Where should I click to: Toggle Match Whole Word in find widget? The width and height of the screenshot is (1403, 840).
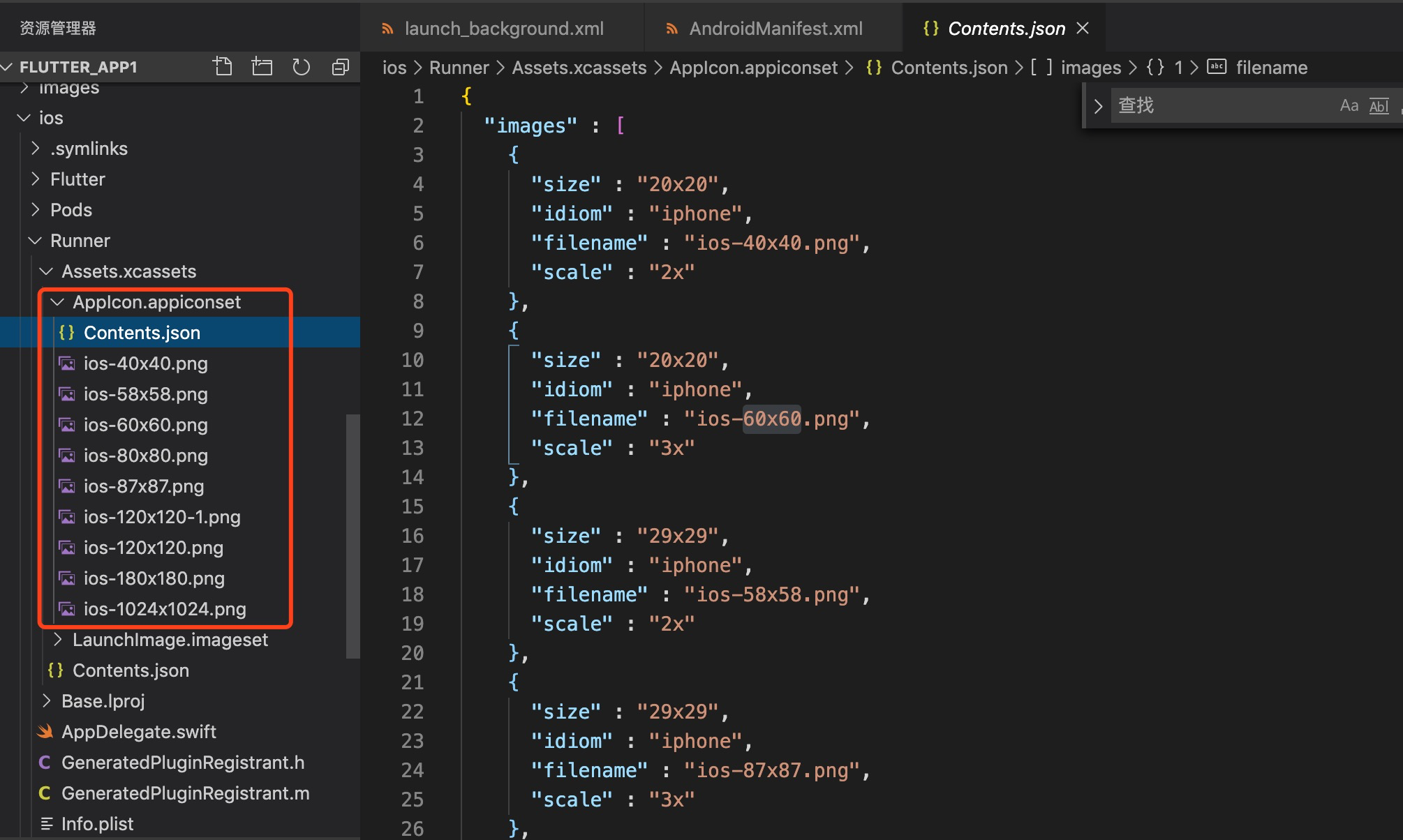(x=1379, y=105)
